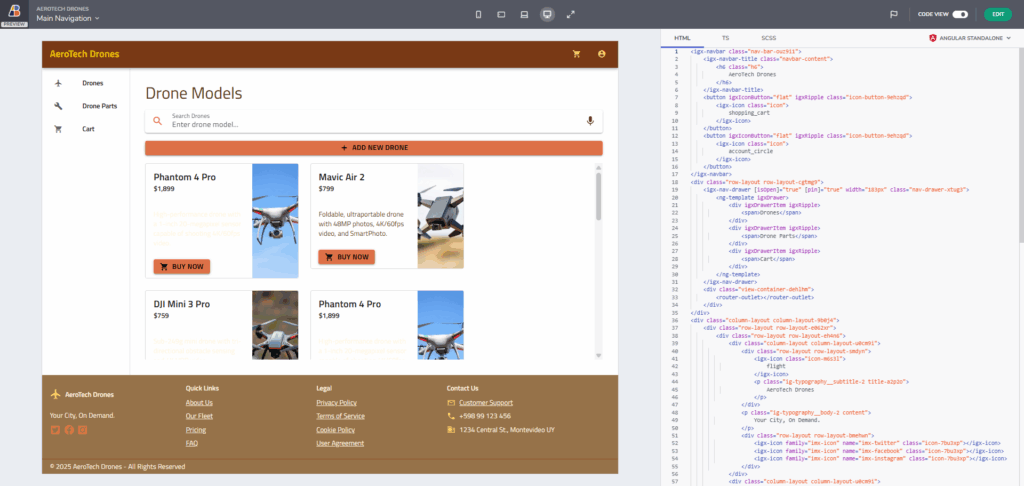Click the email envelope icon in Contact Us
The width and height of the screenshot is (1024, 486).
pos(451,402)
